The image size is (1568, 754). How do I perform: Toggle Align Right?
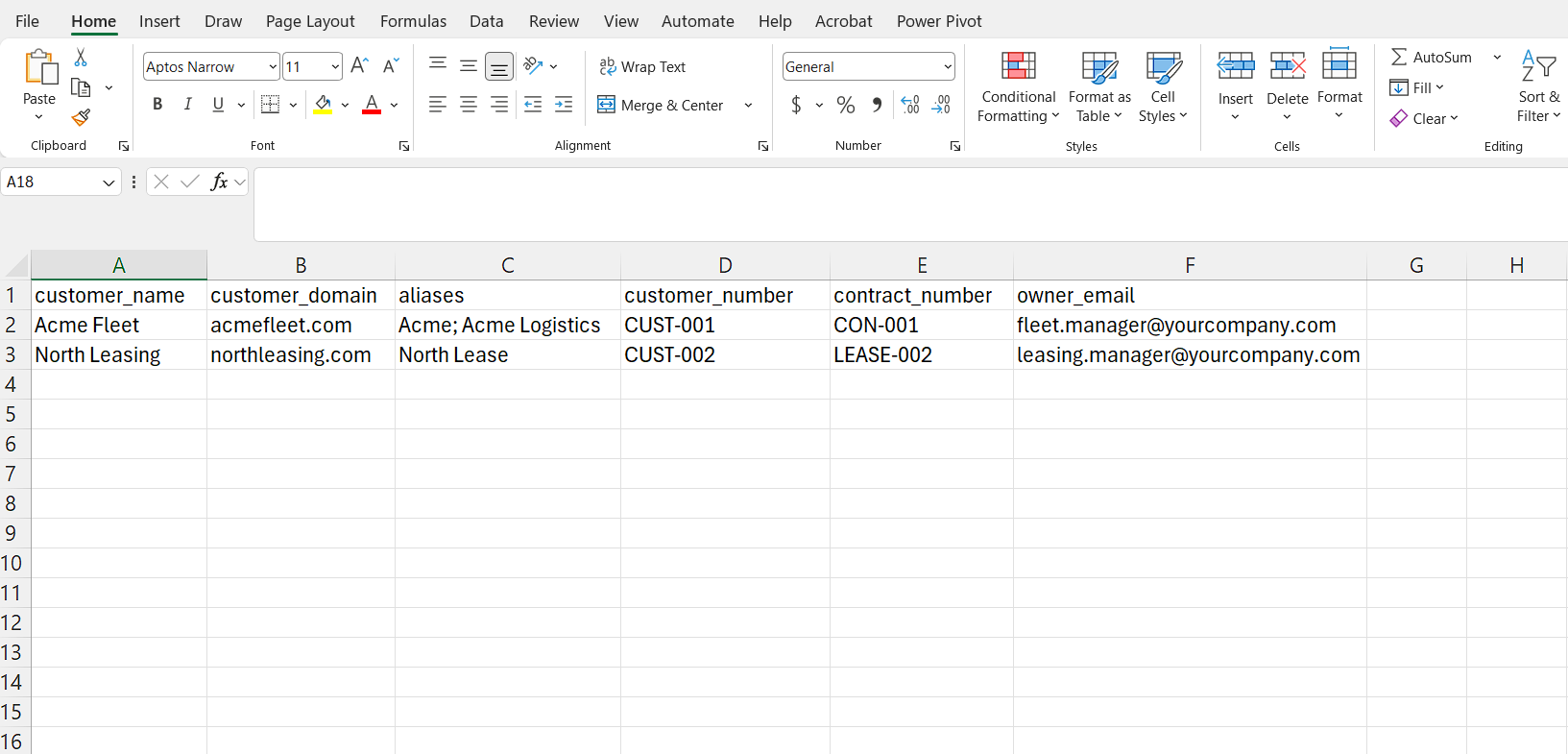pos(499,105)
